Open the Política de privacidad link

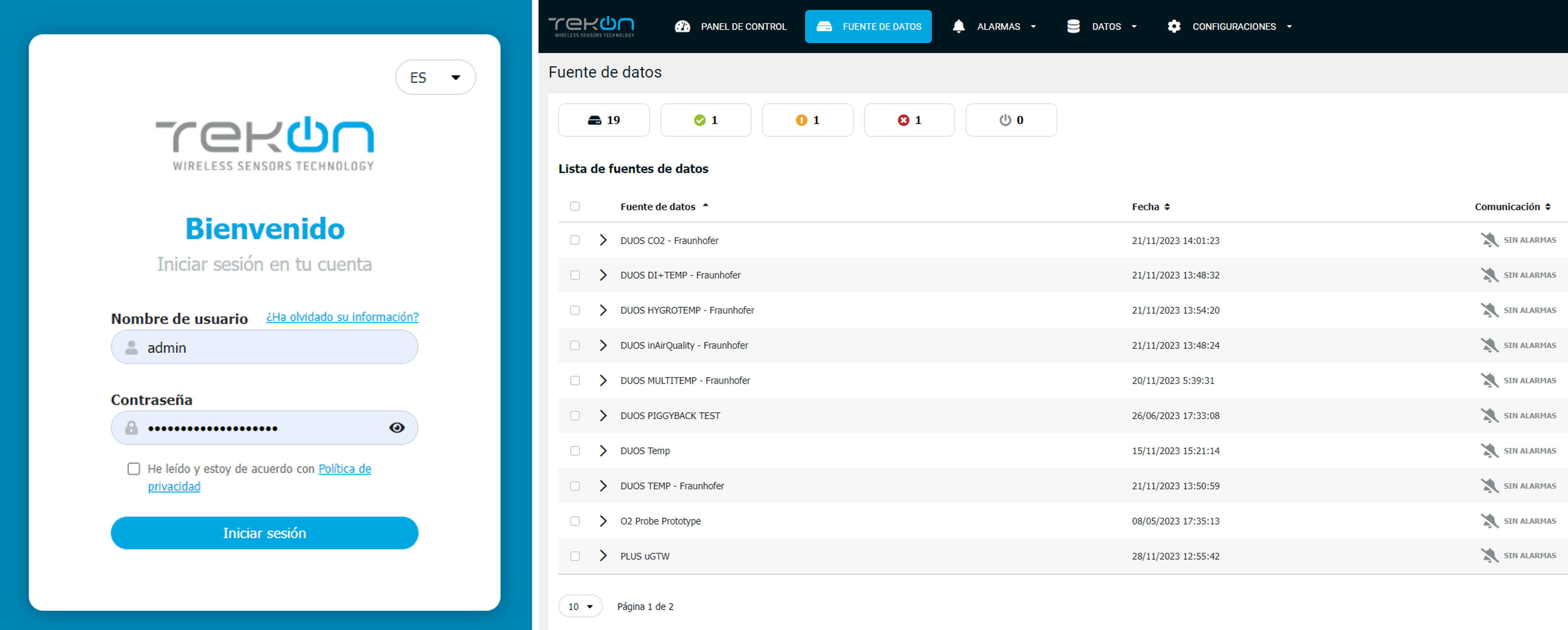pos(259,477)
